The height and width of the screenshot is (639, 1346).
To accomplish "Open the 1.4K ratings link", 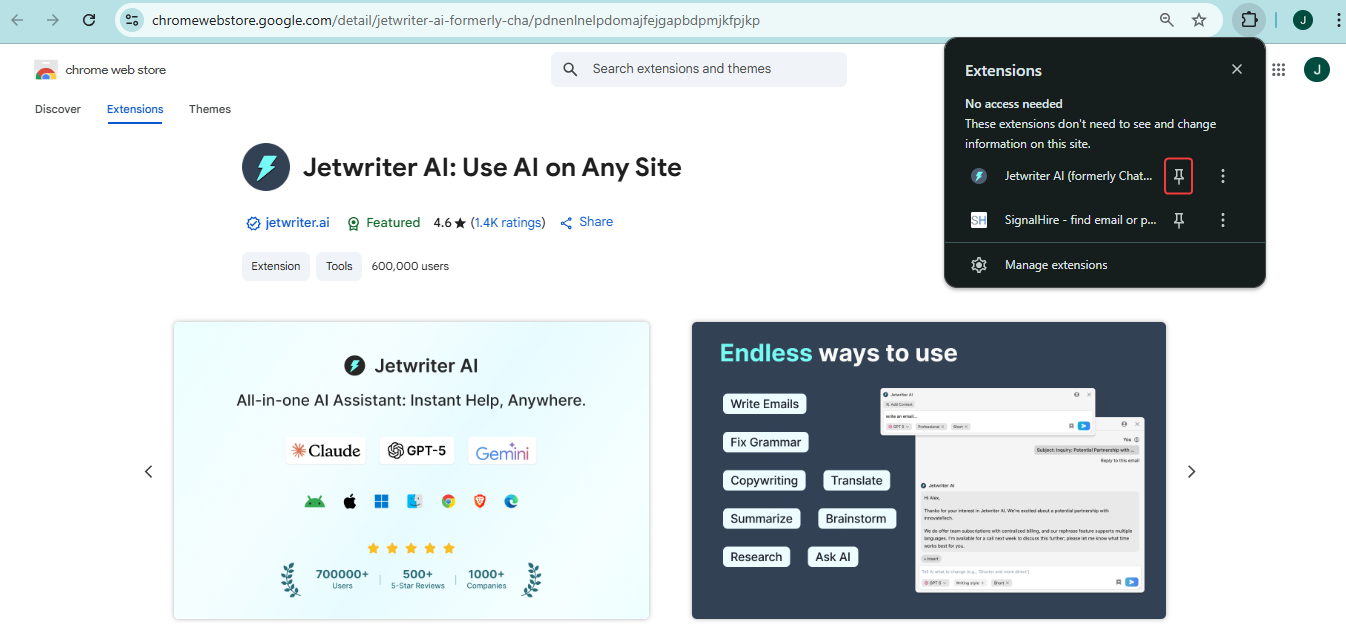I will 509,223.
